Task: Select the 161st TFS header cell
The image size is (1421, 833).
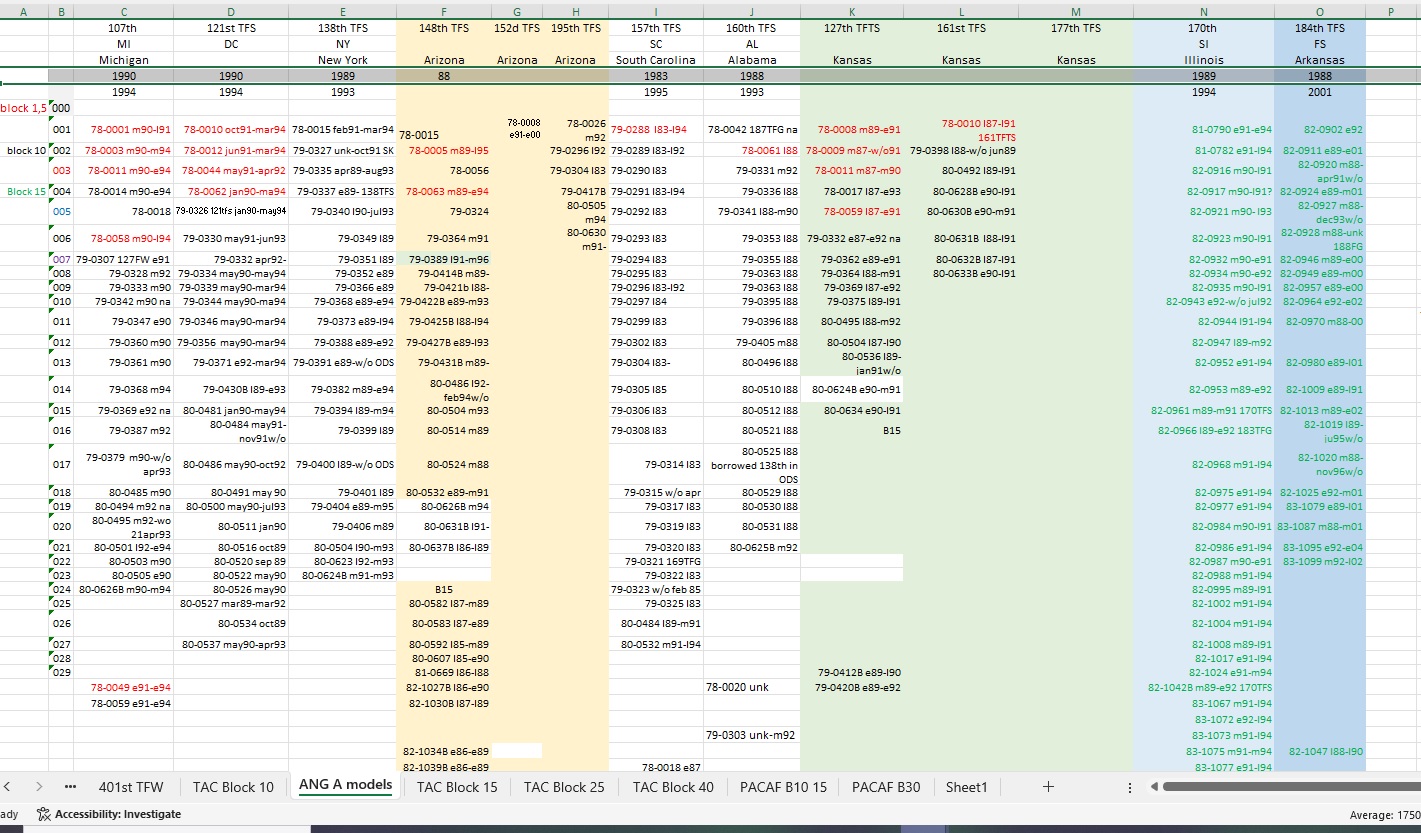Action: click(x=961, y=28)
